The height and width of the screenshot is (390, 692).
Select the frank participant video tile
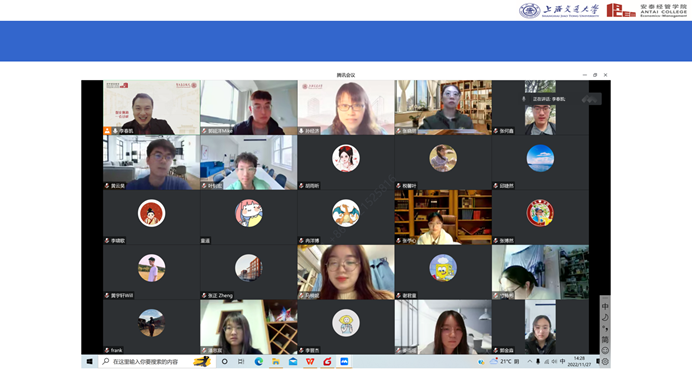point(151,327)
